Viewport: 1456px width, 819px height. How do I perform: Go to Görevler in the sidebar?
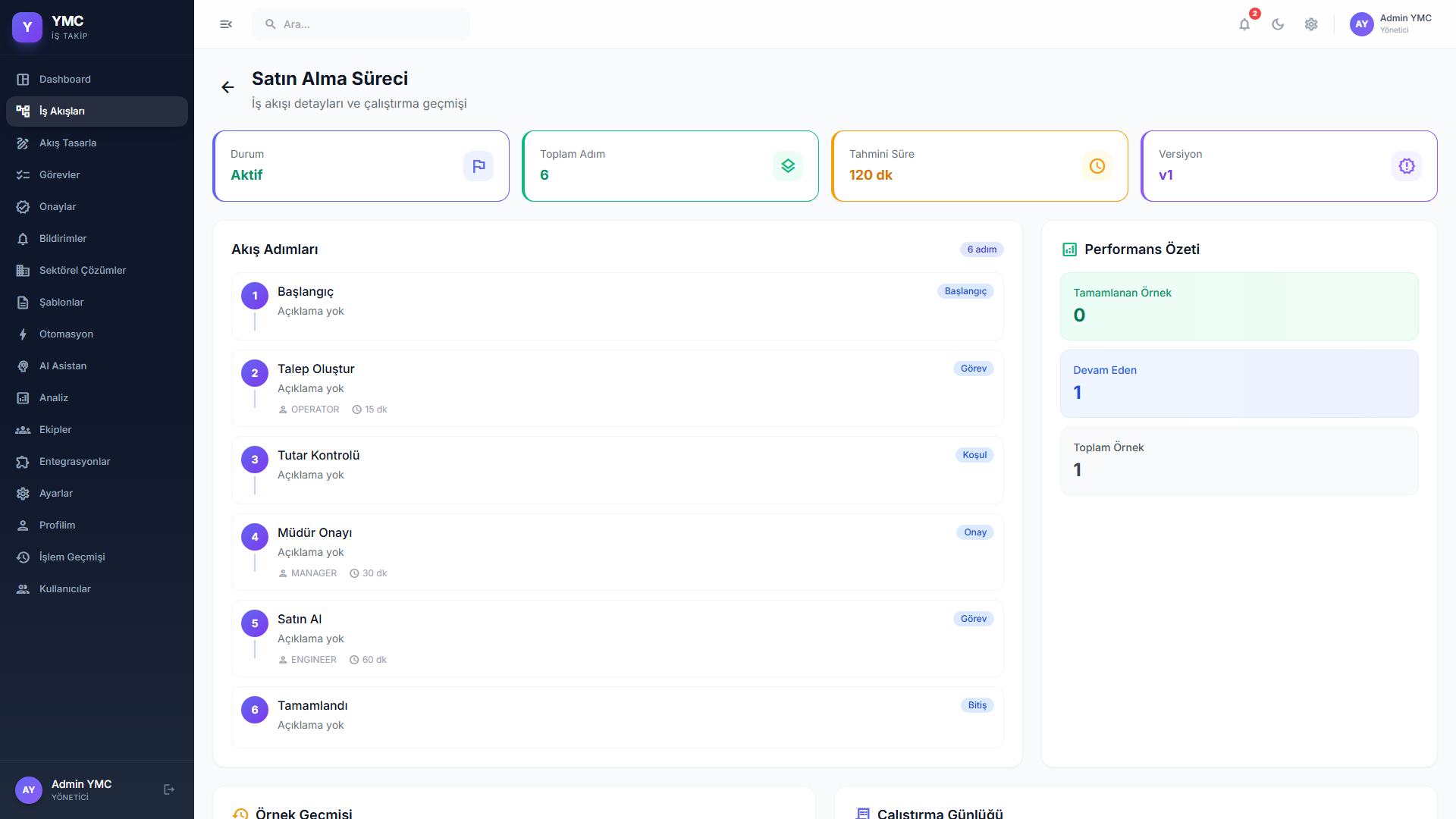(x=97, y=175)
